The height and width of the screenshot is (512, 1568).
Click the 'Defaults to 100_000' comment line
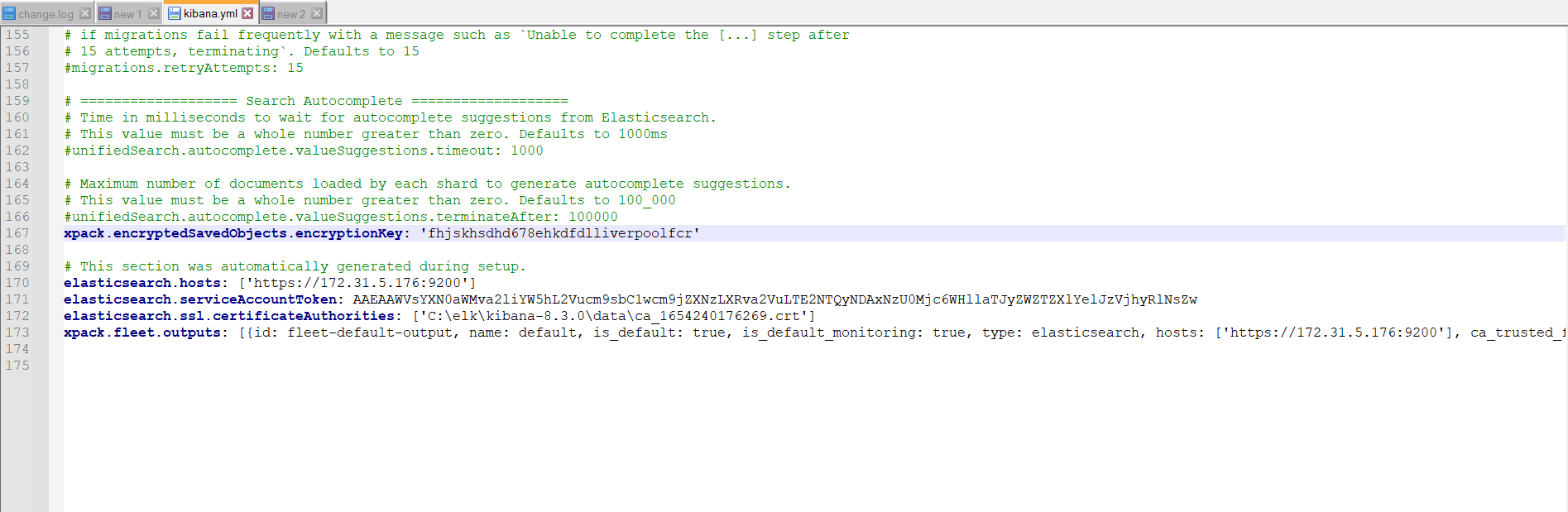(369, 200)
